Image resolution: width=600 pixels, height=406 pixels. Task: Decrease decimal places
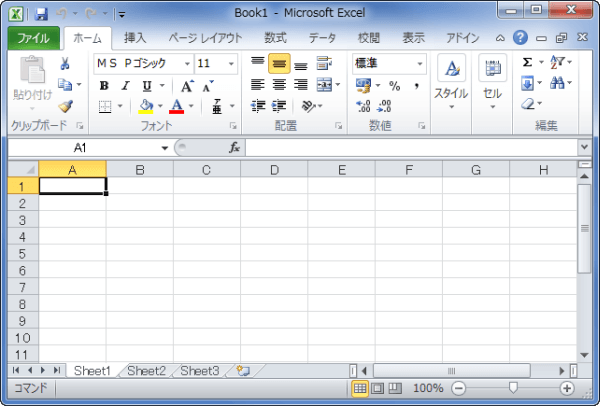(x=384, y=106)
